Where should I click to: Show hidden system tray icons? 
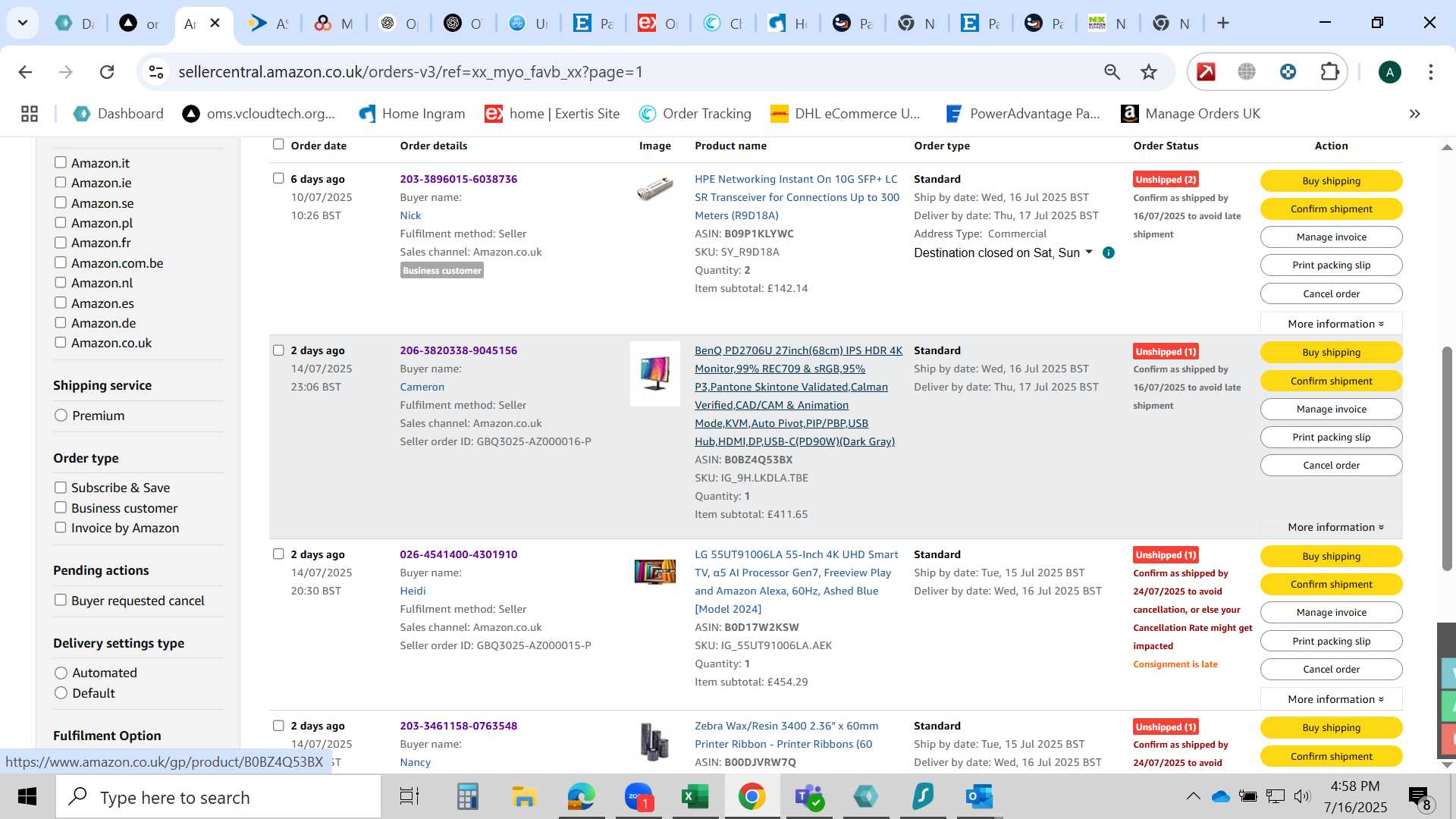tap(1193, 796)
